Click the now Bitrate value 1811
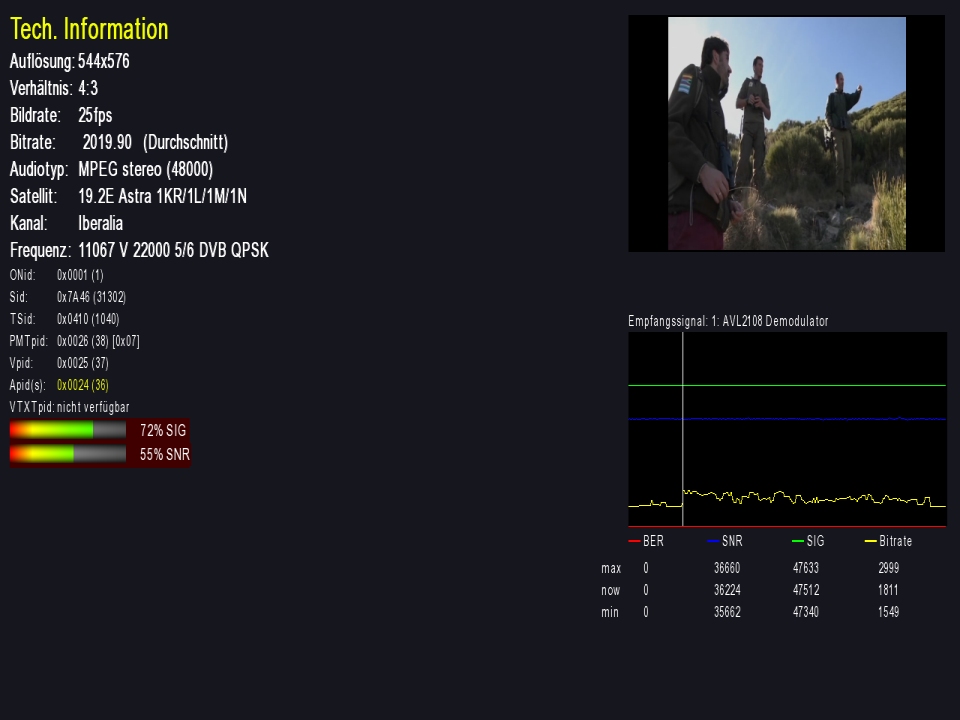 click(888, 590)
